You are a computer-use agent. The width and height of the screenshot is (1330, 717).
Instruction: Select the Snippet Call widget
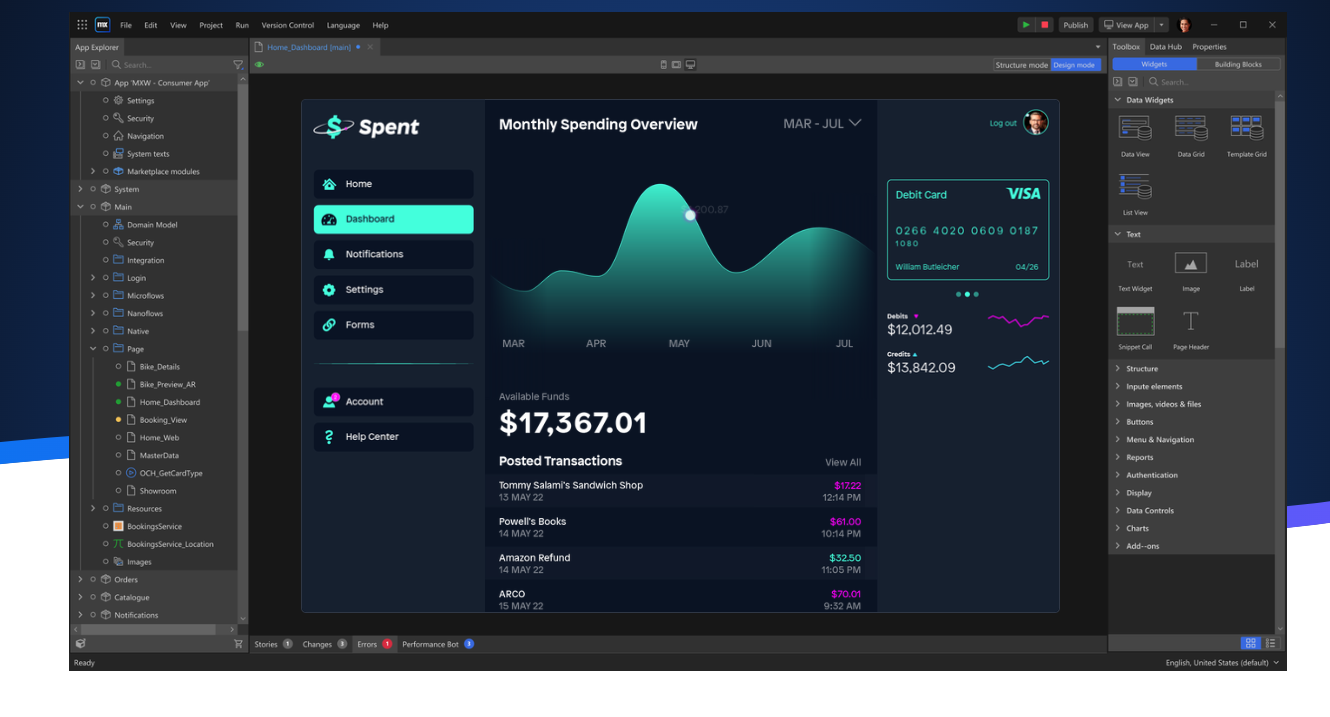[1135, 328]
